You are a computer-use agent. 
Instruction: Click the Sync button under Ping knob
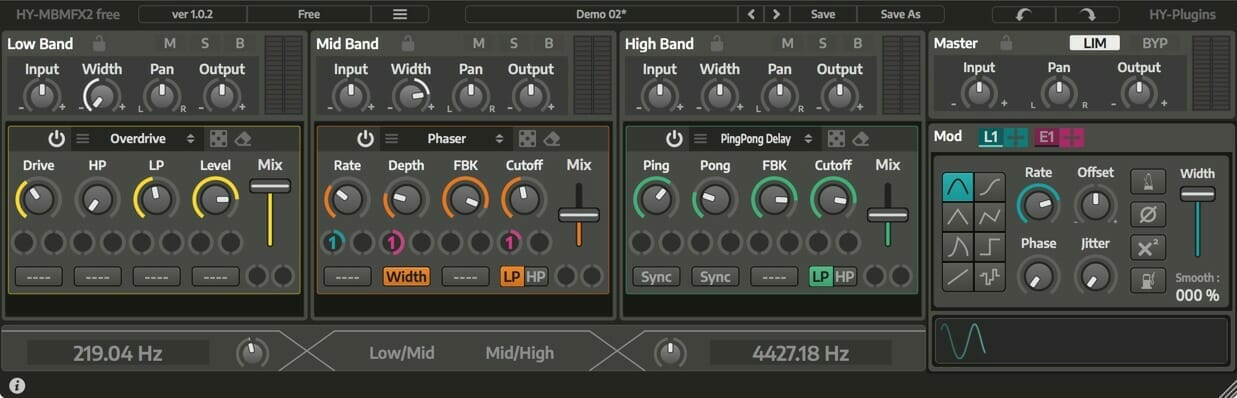pos(656,277)
